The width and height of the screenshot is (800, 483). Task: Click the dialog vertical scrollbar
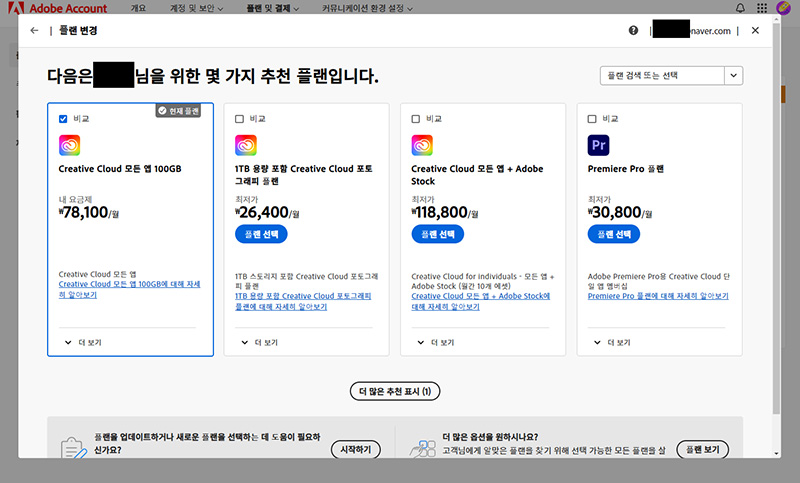coord(777,219)
